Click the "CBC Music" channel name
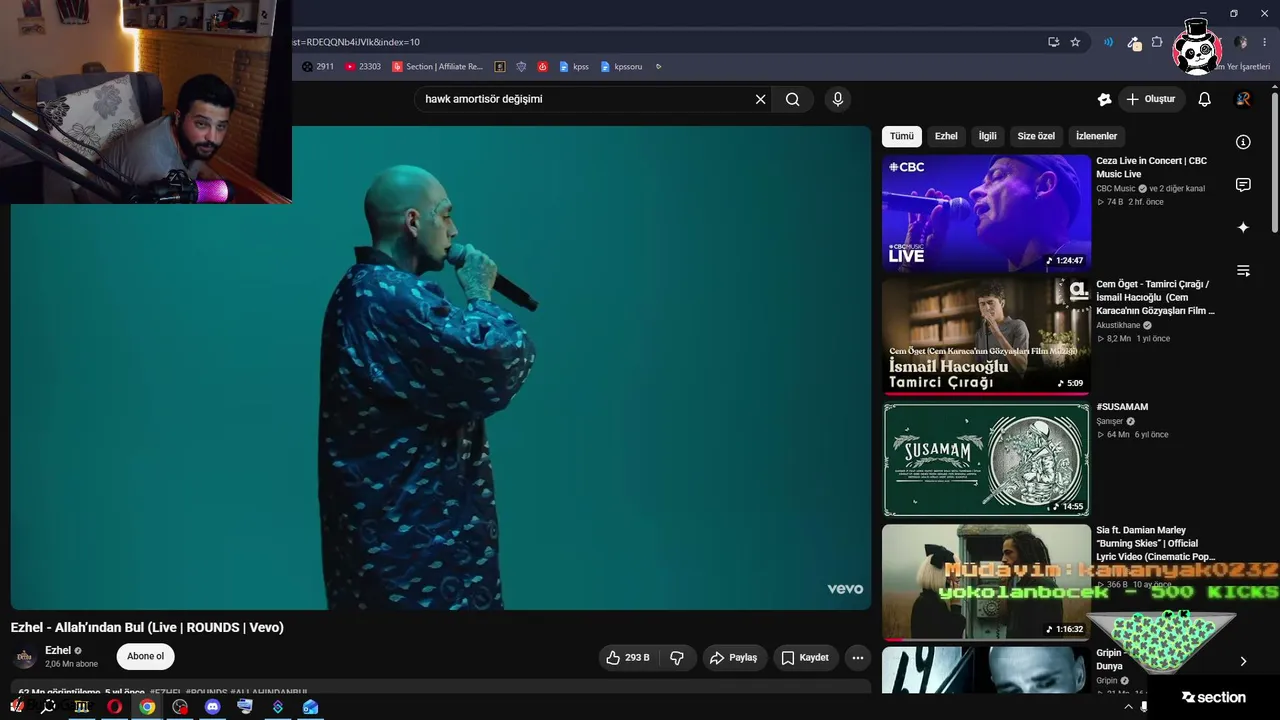This screenshot has height=720, width=1280. point(1116,188)
